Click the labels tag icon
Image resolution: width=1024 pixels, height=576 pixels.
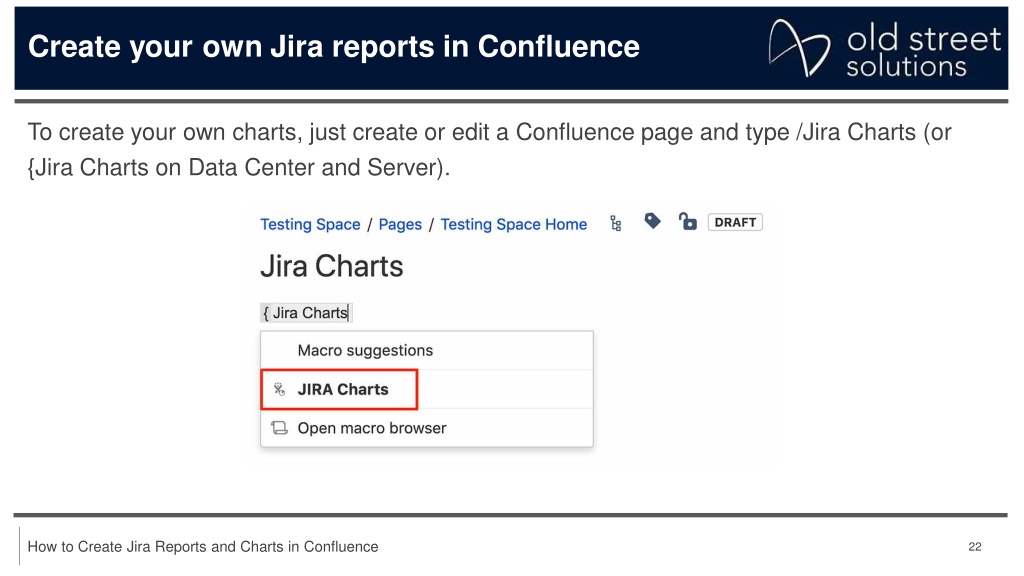click(652, 221)
